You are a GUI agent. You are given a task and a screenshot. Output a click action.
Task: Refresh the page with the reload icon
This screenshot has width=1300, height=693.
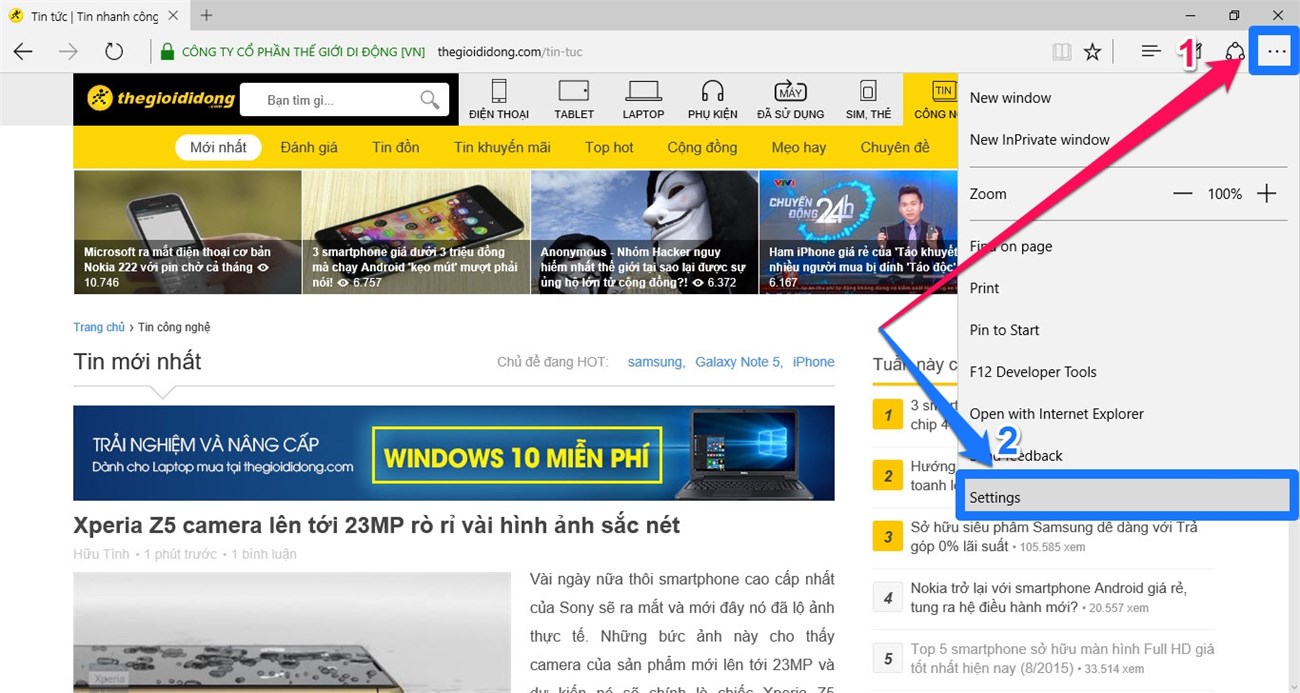(x=114, y=52)
